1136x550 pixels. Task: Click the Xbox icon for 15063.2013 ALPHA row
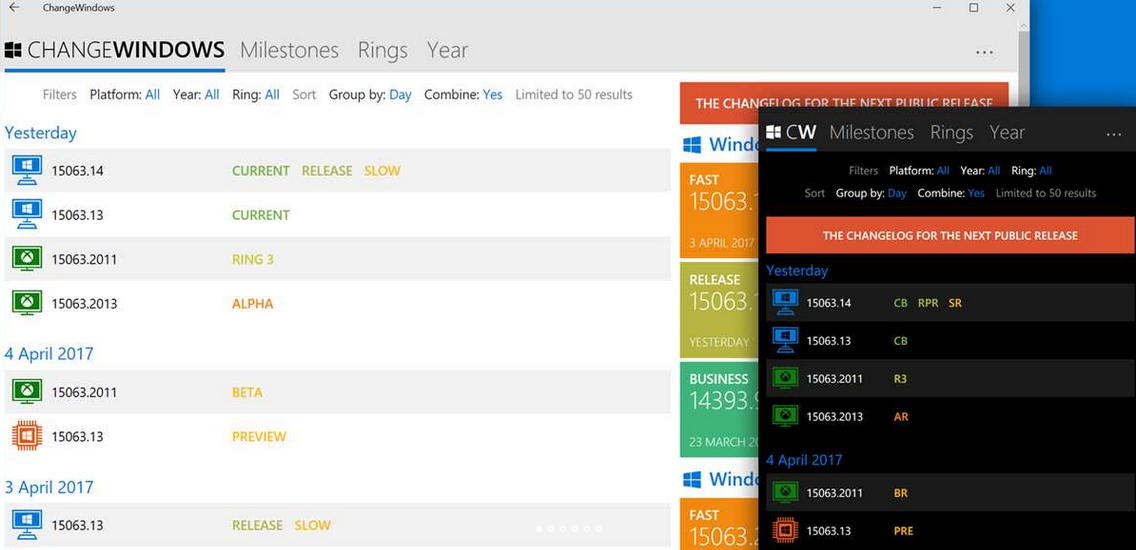pos(27,303)
